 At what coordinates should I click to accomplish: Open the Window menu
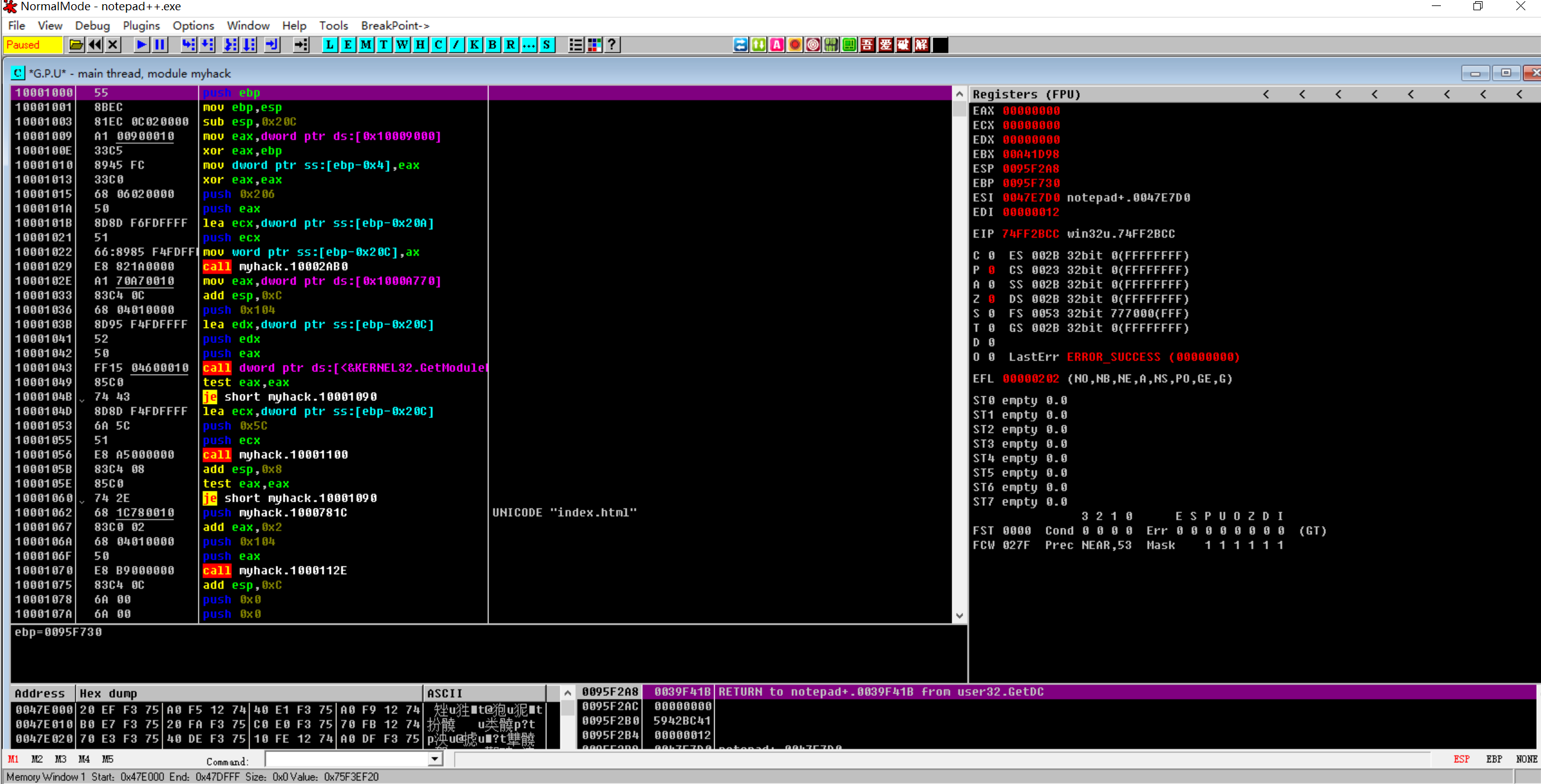coord(248,25)
